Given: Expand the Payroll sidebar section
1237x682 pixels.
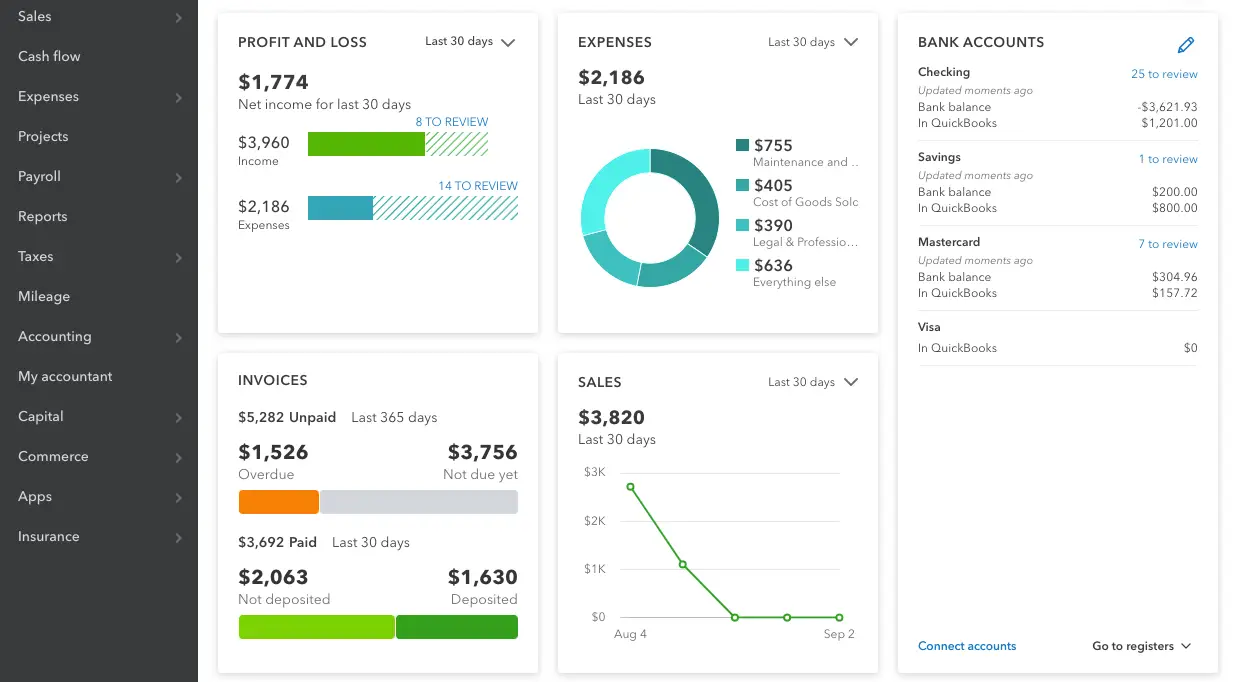Looking at the screenshot, I should point(178,177).
